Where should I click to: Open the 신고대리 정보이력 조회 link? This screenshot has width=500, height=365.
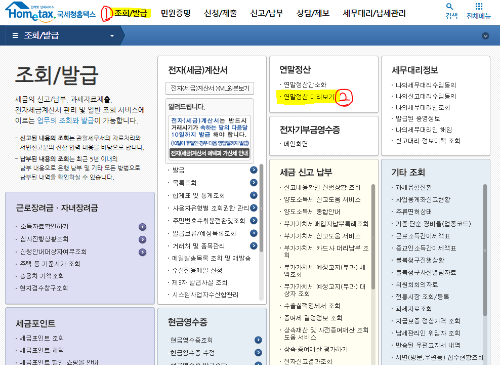point(428,141)
